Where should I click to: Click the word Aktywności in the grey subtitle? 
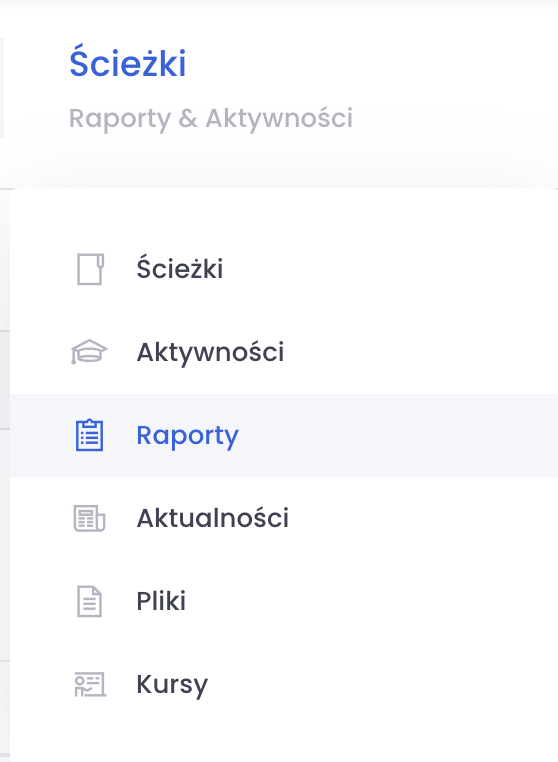tap(279, 118)
